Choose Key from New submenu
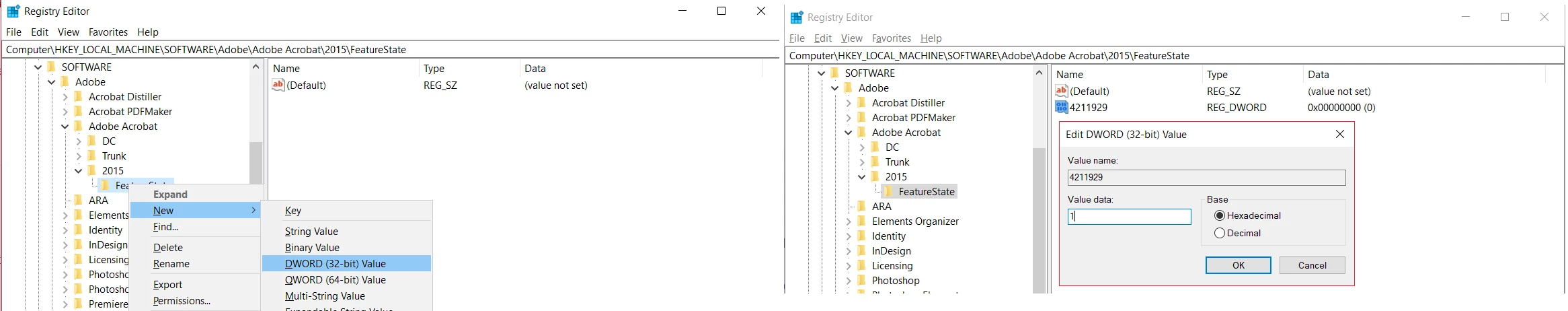Image resolution: width=1568 pixels, height=311 pixels. (346, 210)
